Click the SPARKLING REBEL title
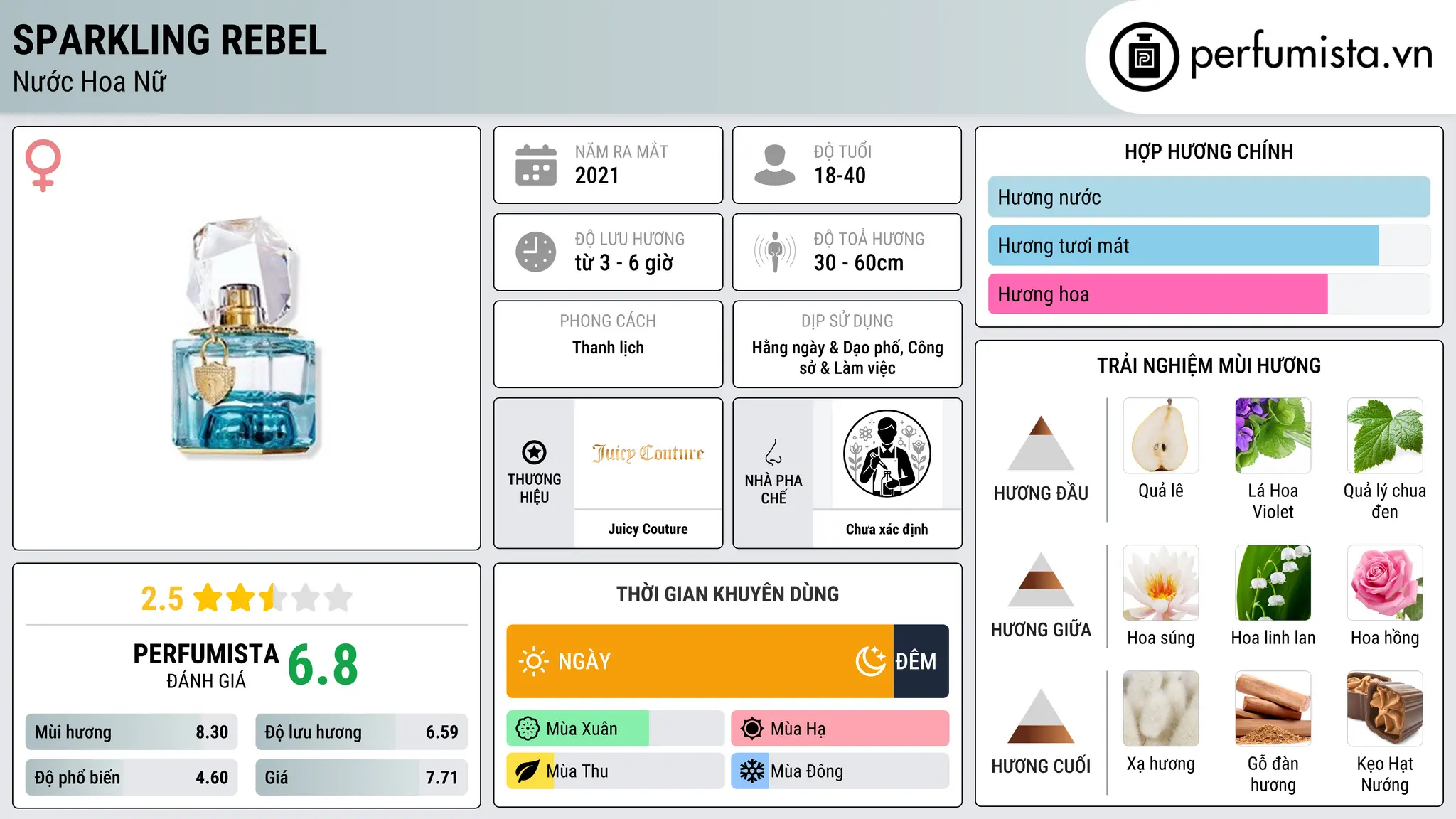This screenshot has width=1456, height=819. tap(170, 41)
